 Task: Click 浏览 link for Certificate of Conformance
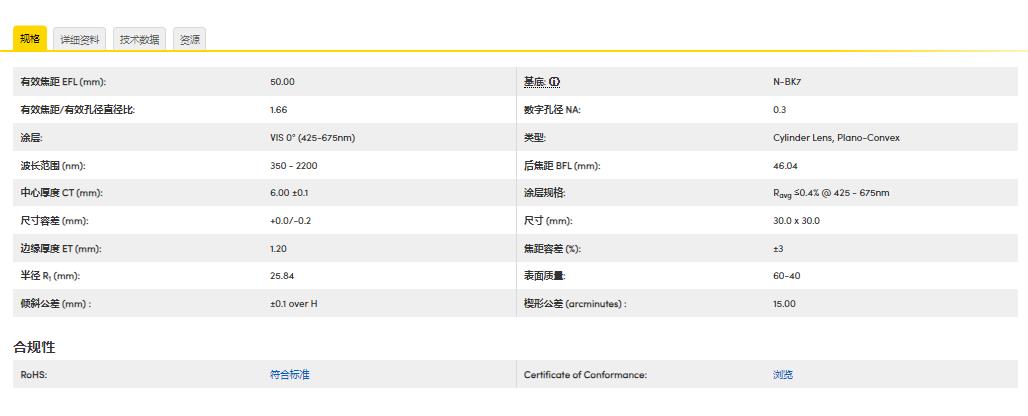pos(783,375)
